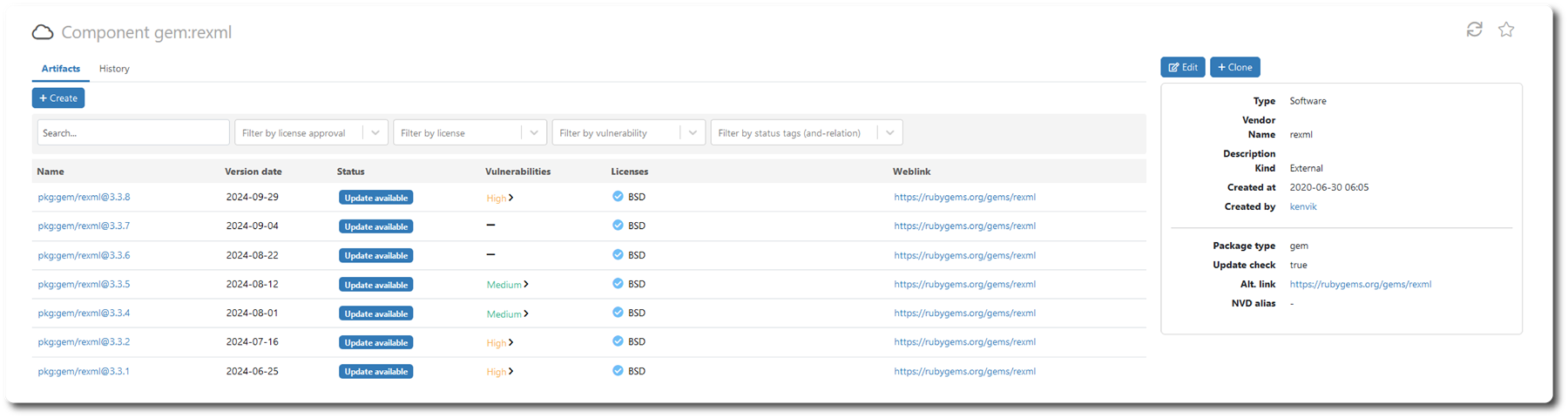Select the Artifacts tab
This screenshot has height=418, width=1568.
coord(61,69)
